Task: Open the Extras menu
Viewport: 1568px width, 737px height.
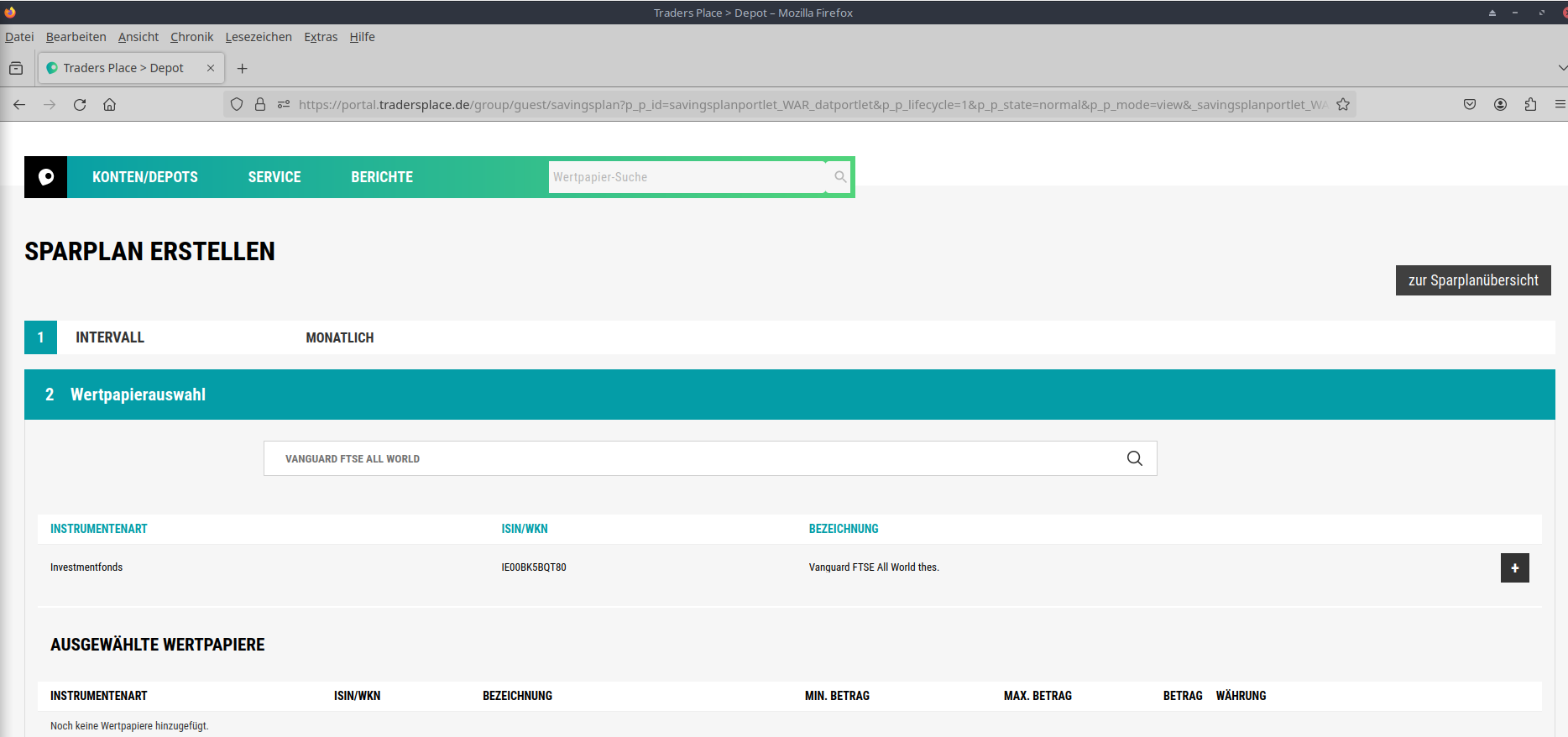Action: tap(321, 37)
